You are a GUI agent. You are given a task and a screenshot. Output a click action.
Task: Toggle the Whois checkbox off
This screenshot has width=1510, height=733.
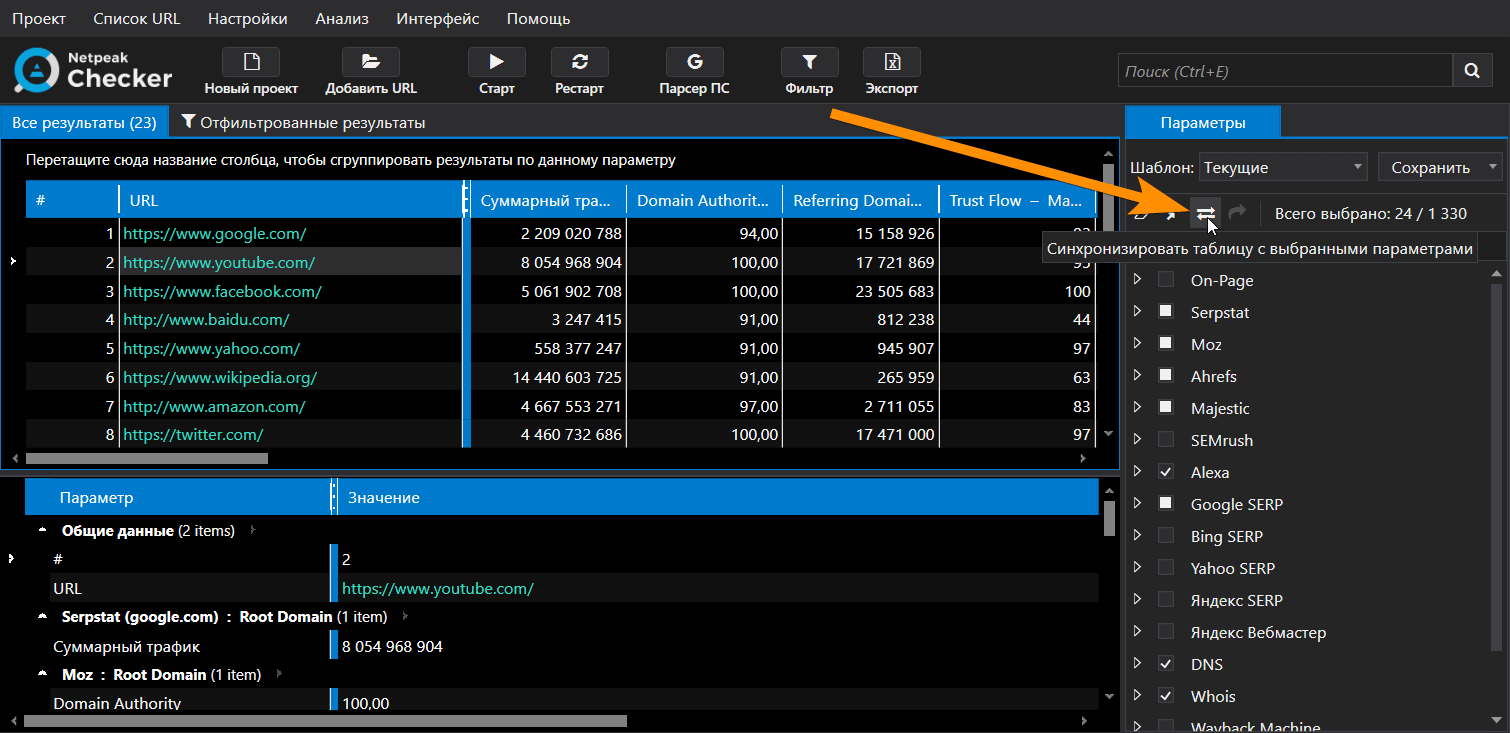[x=1166, y=696]
